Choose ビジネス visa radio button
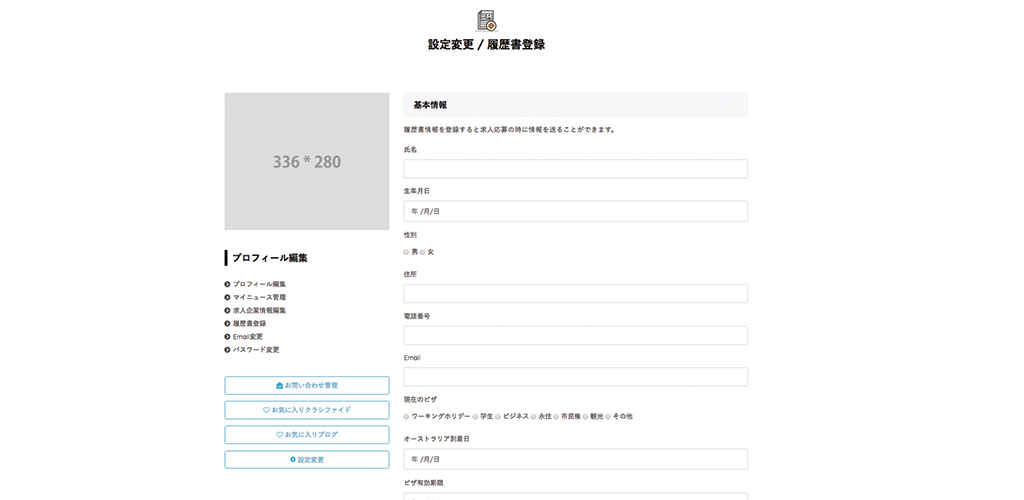This screenshot has height=500, width=1024. tap(498, 416)
